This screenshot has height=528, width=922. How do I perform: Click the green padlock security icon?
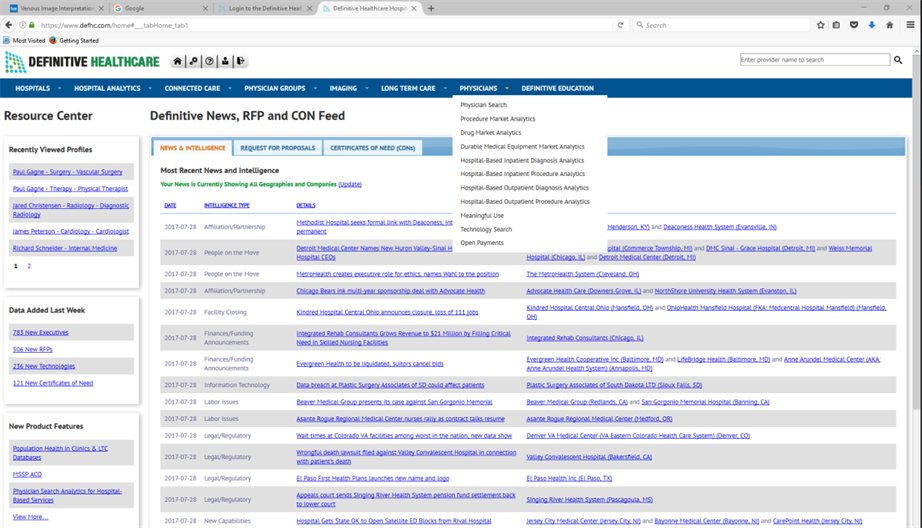[32, 25]
